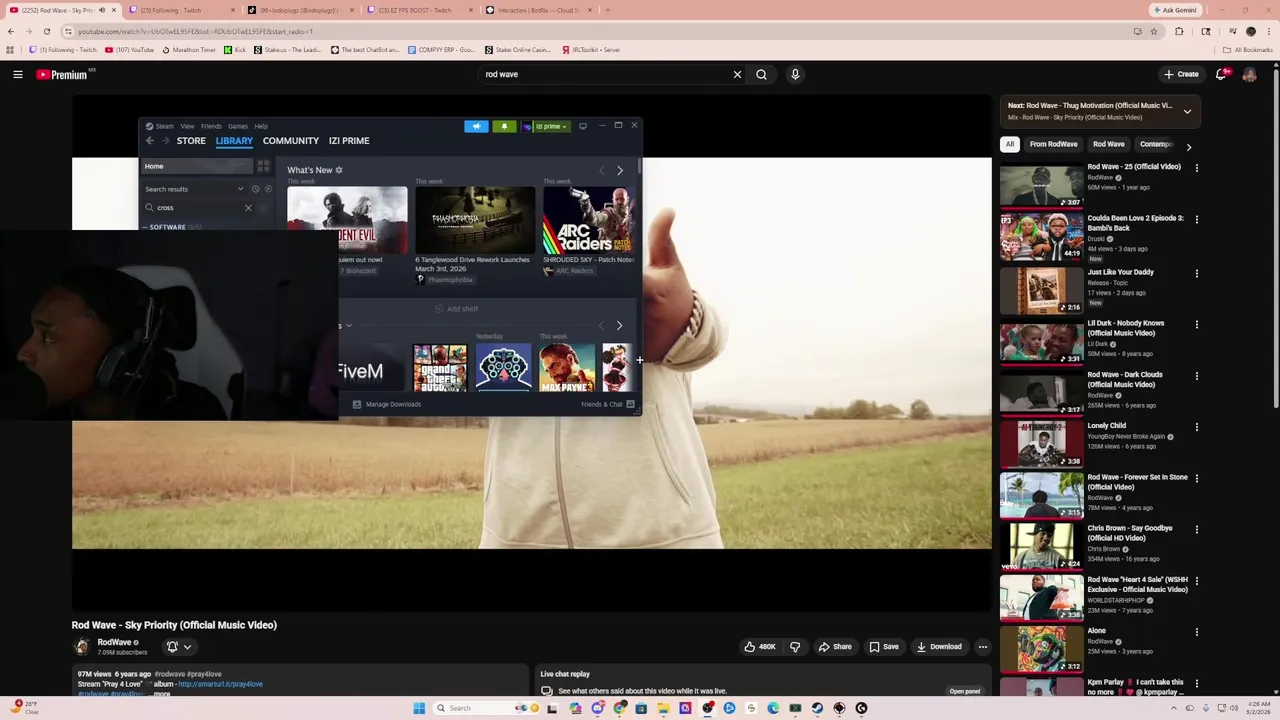The image size is (1280, 720).
Task: Toggle Steam library collections grid view icon
Action: click(x=264, y=166)
